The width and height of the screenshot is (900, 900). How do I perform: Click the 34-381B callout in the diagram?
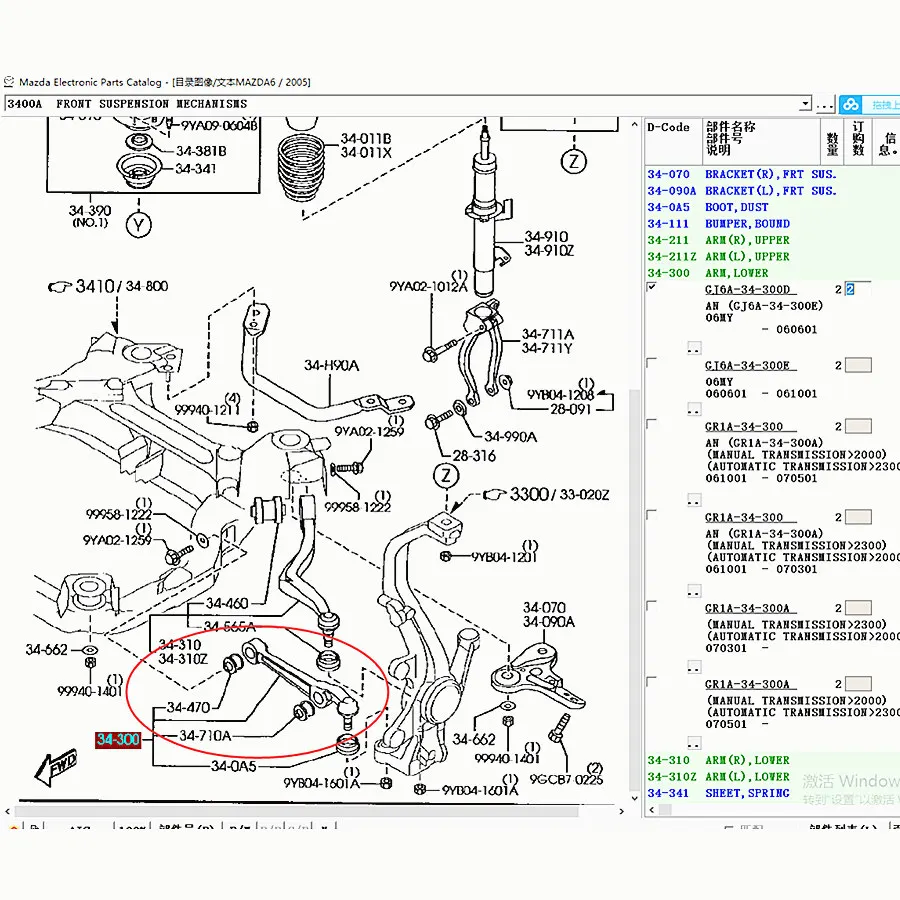point(201,151)
